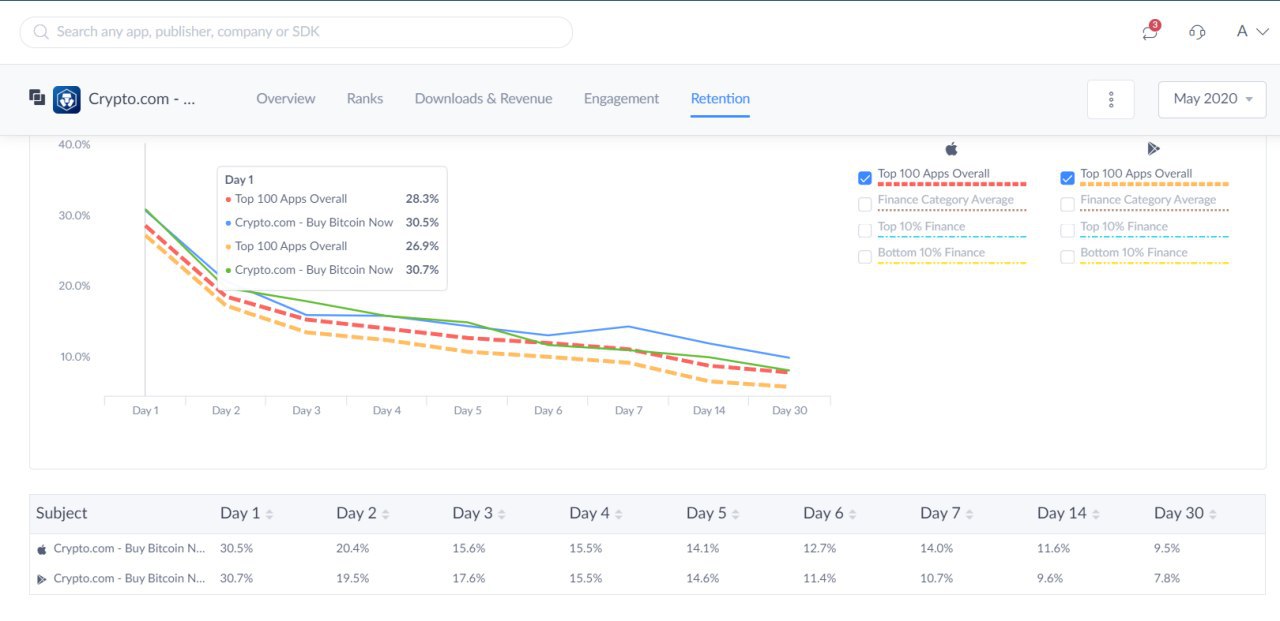Image resolution: width=1280 pixels, height=621 pixels.
Task: Click iOS Day 2 value 20.4%
Action: point(353,548)
